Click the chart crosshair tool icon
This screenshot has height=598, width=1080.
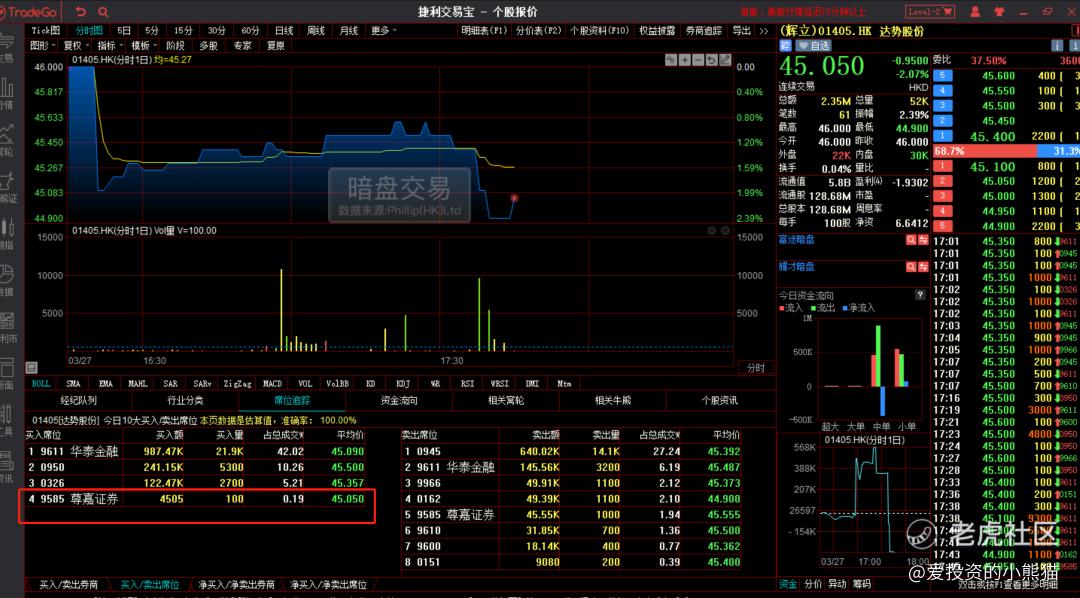(x=671, y=60)
